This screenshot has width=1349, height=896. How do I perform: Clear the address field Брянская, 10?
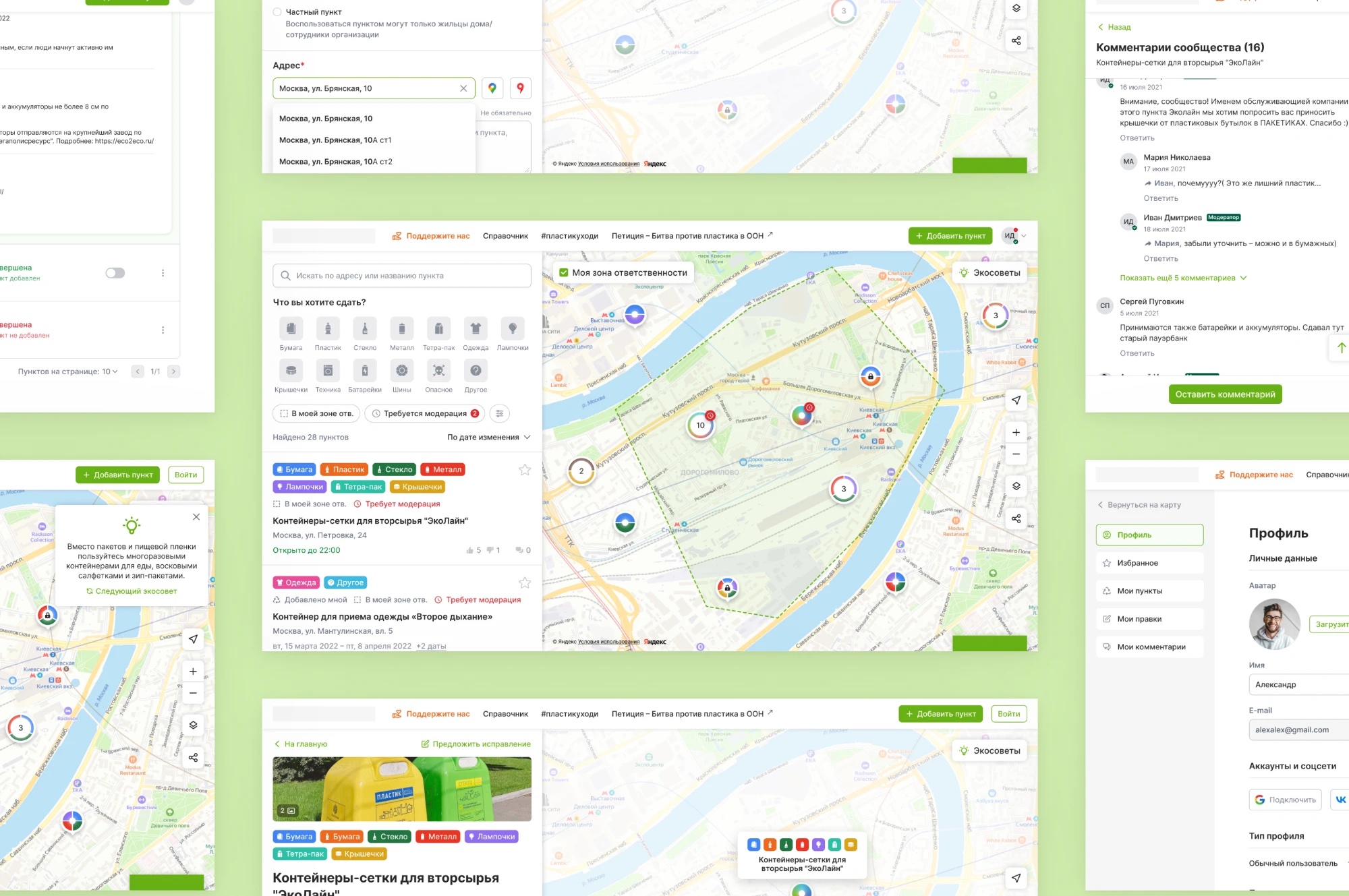point(463,88)
